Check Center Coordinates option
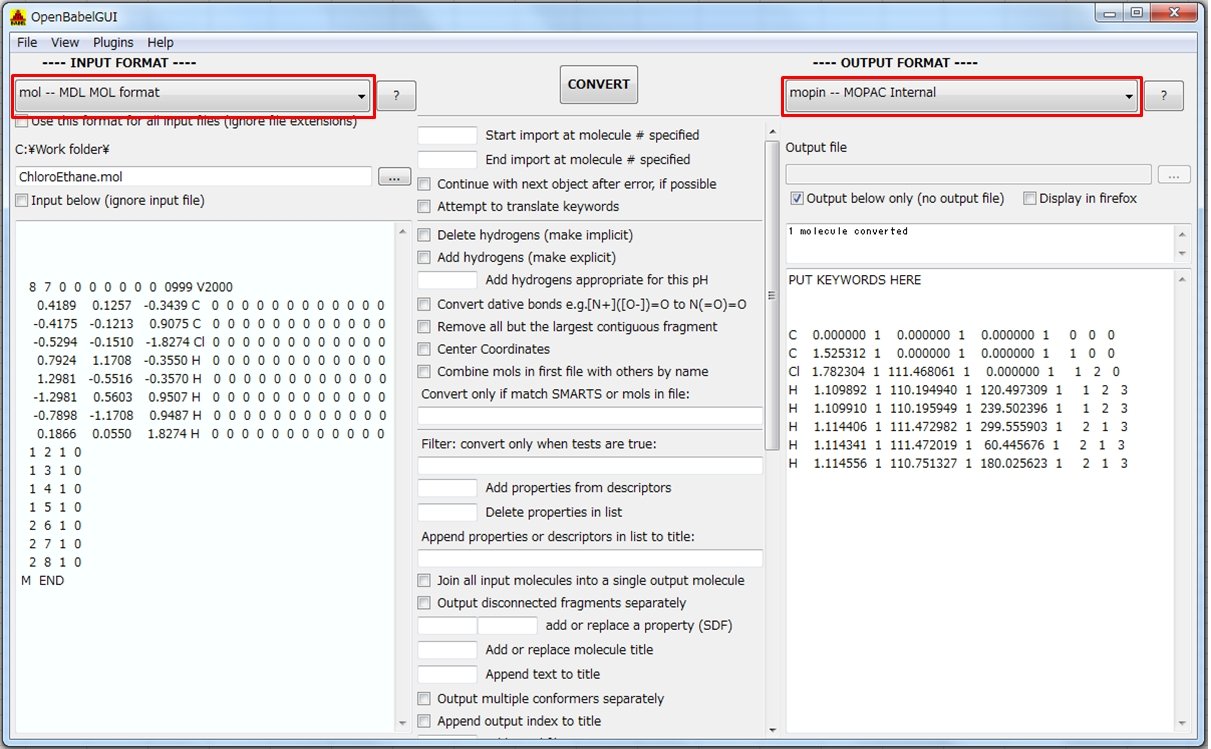Screen dimensions: 1211x749 424,349
